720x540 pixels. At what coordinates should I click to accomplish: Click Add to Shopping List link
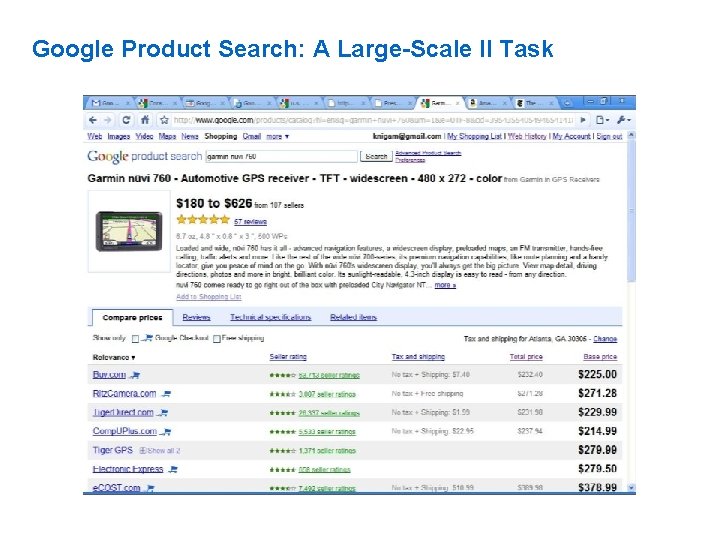tap(208, 297)
